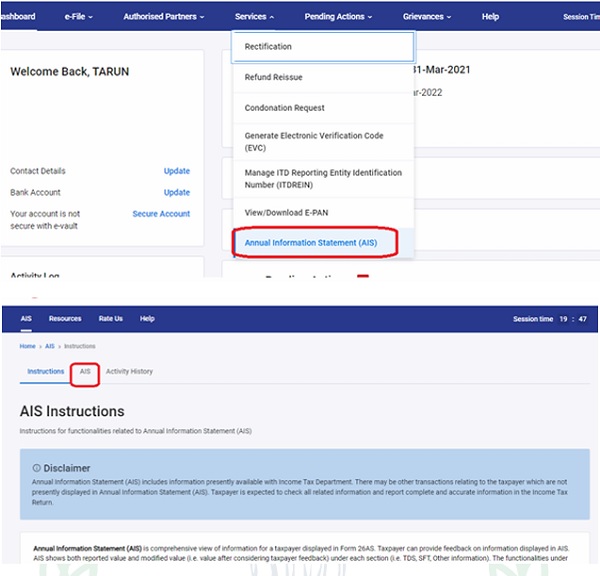This screenshot has height=576, width=600.
Task: Open the e-File dropdown menu
Action: [x=78, y=16]
